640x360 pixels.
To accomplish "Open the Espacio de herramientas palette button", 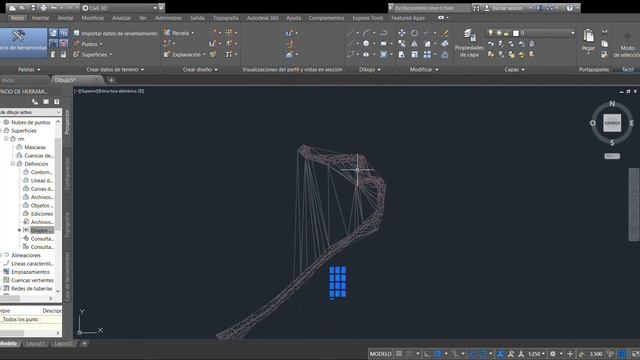I will pyautogui.click(x=23, y=42).
